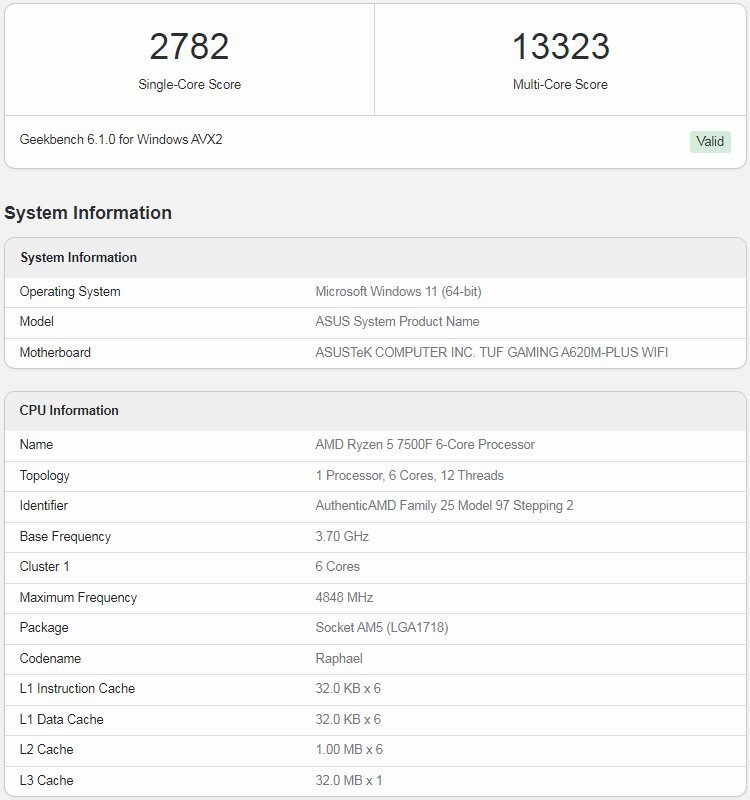Select the L1 Instruction Cache 32.0 KB x 6 value

pos(348,688)
